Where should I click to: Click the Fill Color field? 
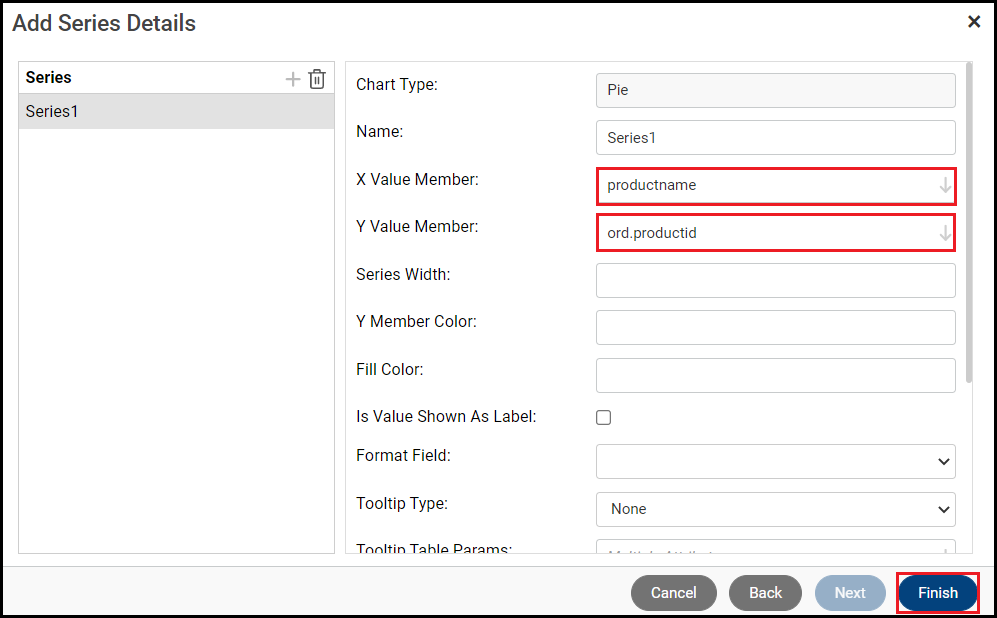coord(775,375)
